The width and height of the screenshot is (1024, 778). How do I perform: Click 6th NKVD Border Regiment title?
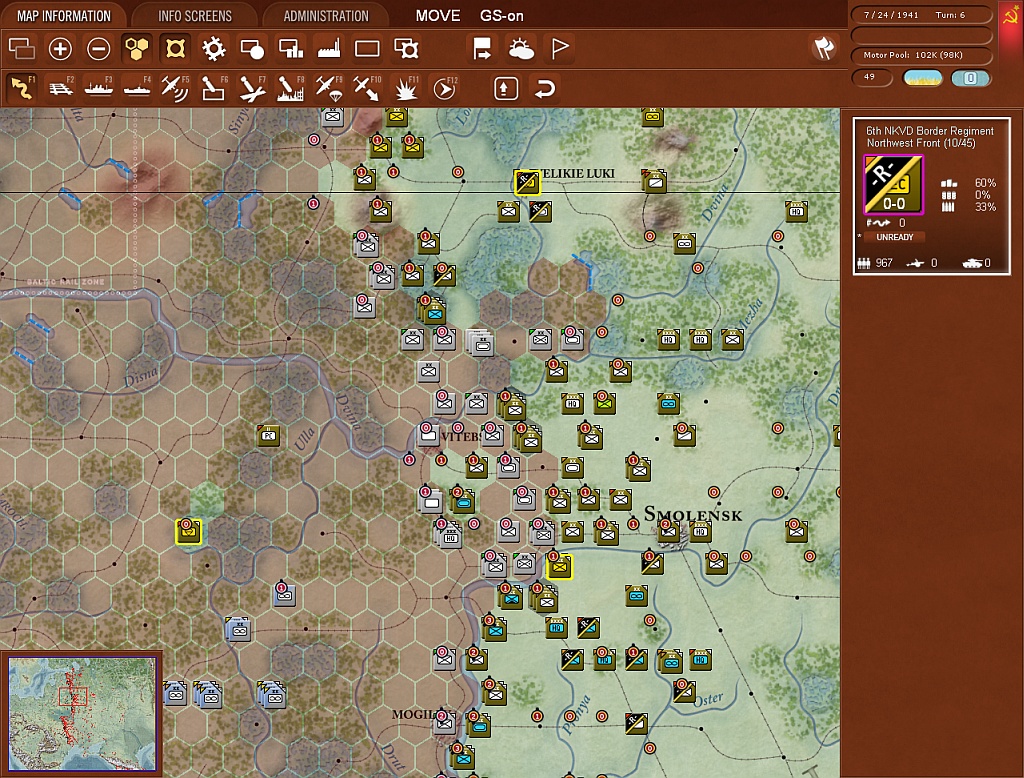pos(929,131)
